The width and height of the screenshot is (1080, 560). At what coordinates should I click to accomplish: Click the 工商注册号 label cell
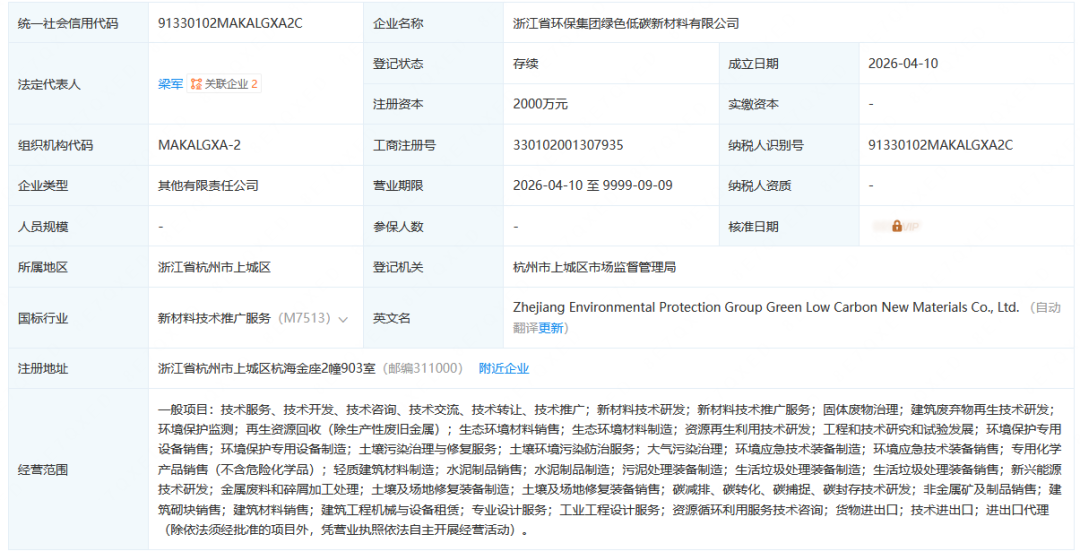[x=433, y=145]
